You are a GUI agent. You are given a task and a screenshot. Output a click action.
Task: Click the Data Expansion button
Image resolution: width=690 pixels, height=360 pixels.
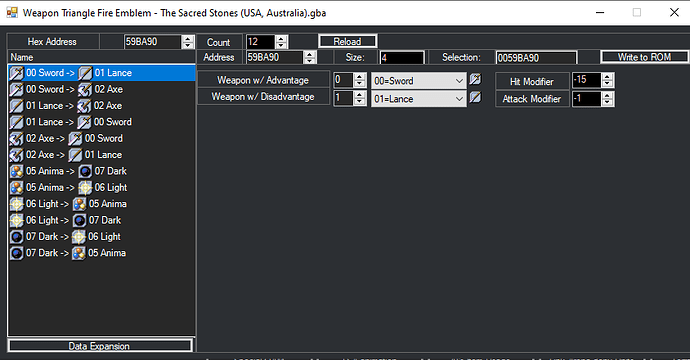click(100, 345)
